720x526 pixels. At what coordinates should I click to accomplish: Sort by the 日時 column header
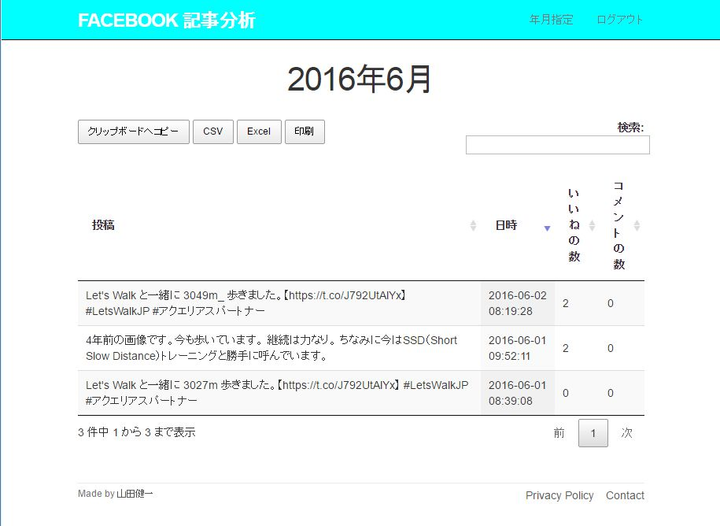coord(518,225)
